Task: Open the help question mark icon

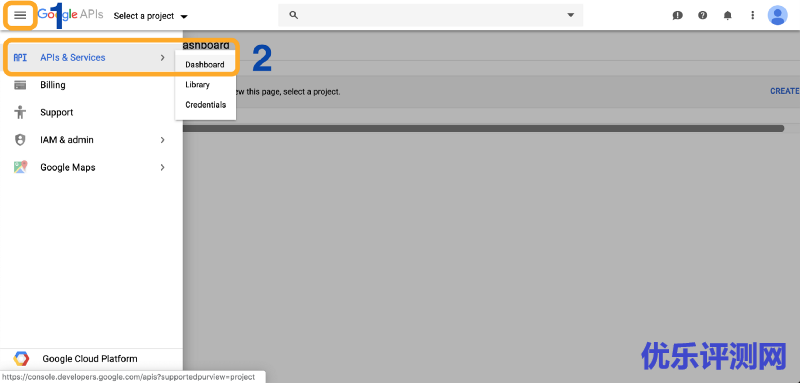Action: 703,15
